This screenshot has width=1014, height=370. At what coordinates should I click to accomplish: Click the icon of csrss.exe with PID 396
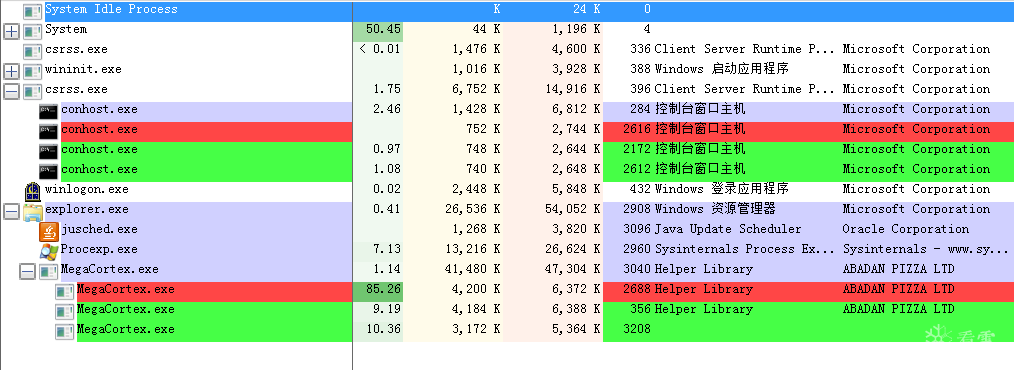click(x=32, y=91)
